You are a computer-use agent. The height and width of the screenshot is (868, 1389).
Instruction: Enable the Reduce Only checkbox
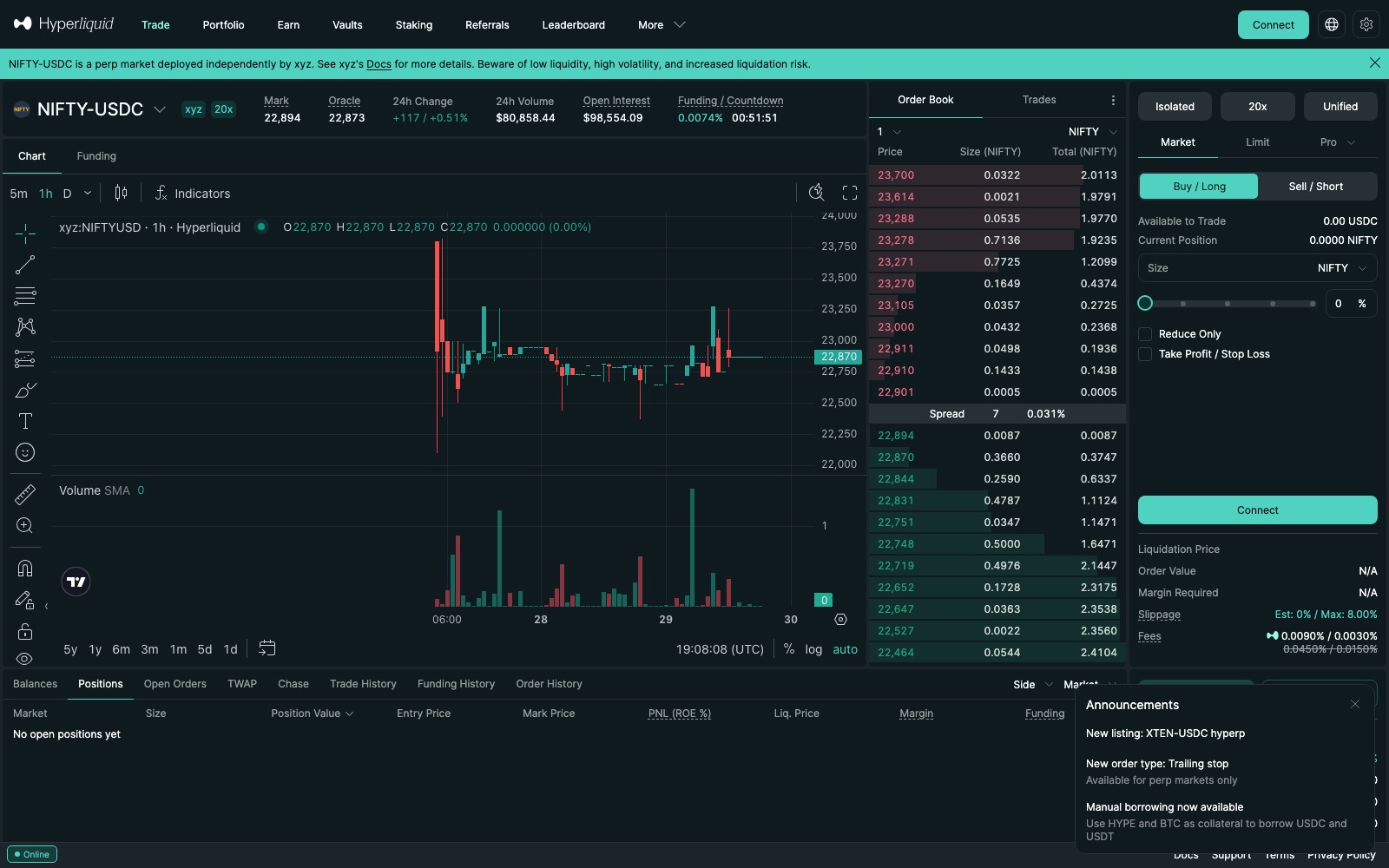click(1145, 334)
